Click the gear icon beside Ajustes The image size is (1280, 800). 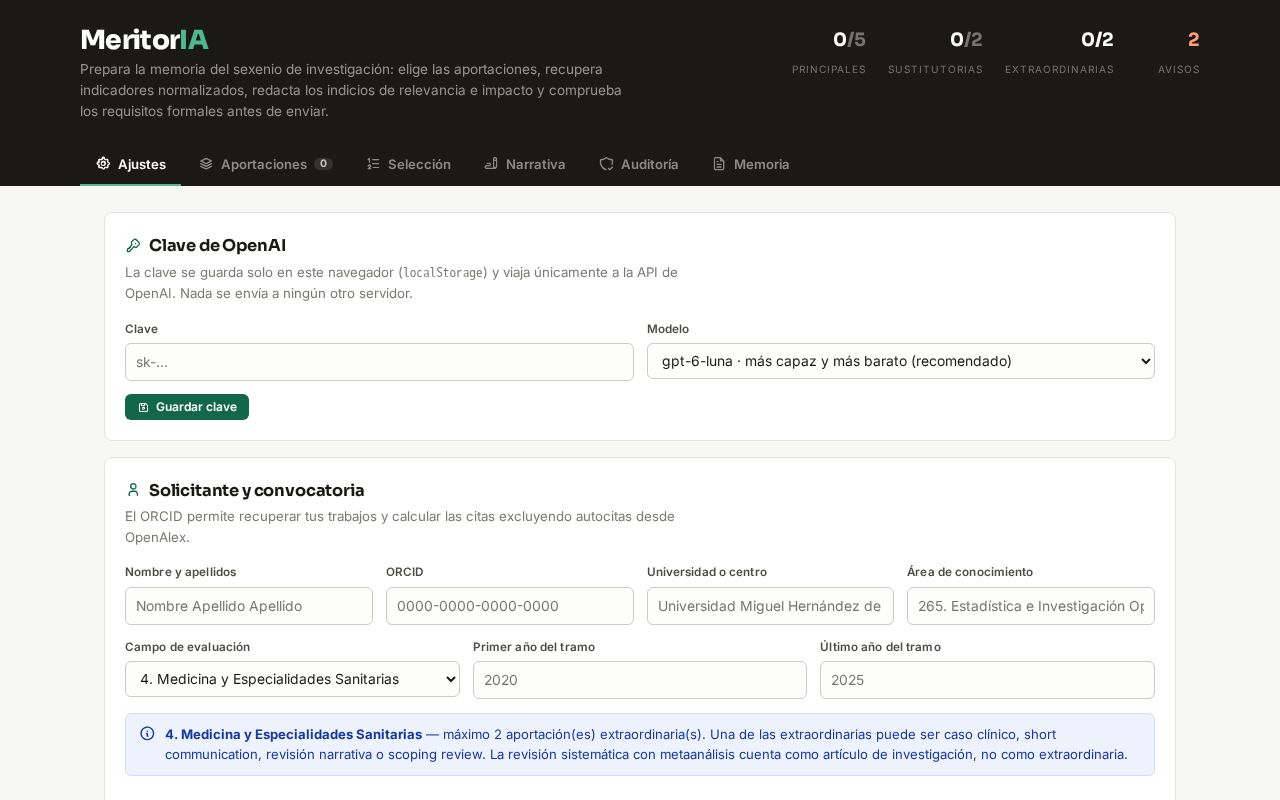coord(103,163)
